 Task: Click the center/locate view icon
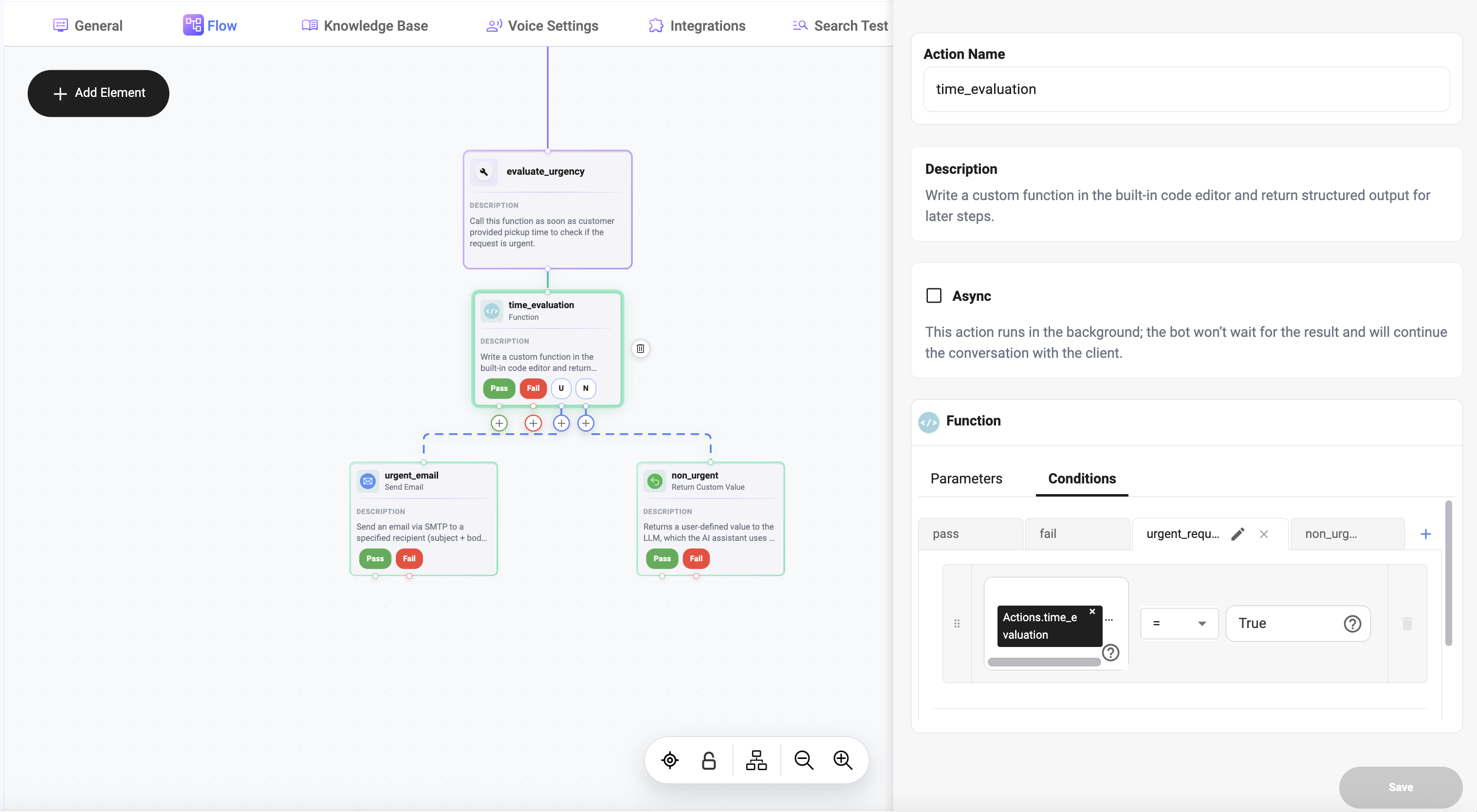(669, 760)
